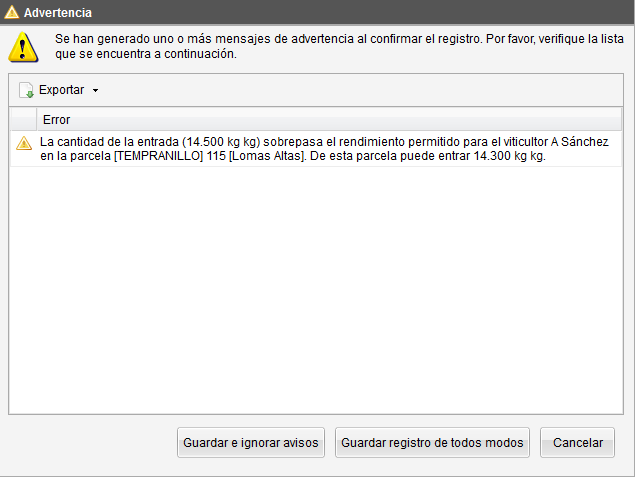Click the text 'que se encuentra a continuación'
Screen dimensions: 635x477
pyautogui.click(x=146, y=54)
